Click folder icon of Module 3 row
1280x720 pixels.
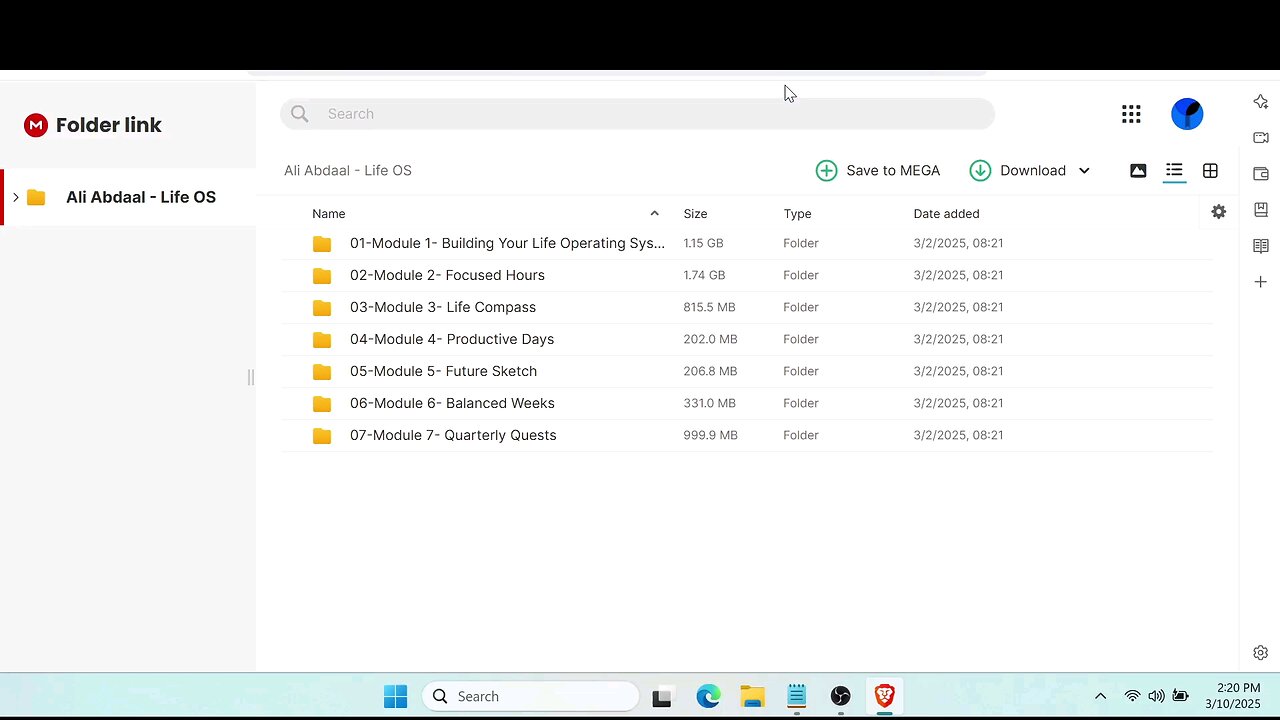pos(321,308)
